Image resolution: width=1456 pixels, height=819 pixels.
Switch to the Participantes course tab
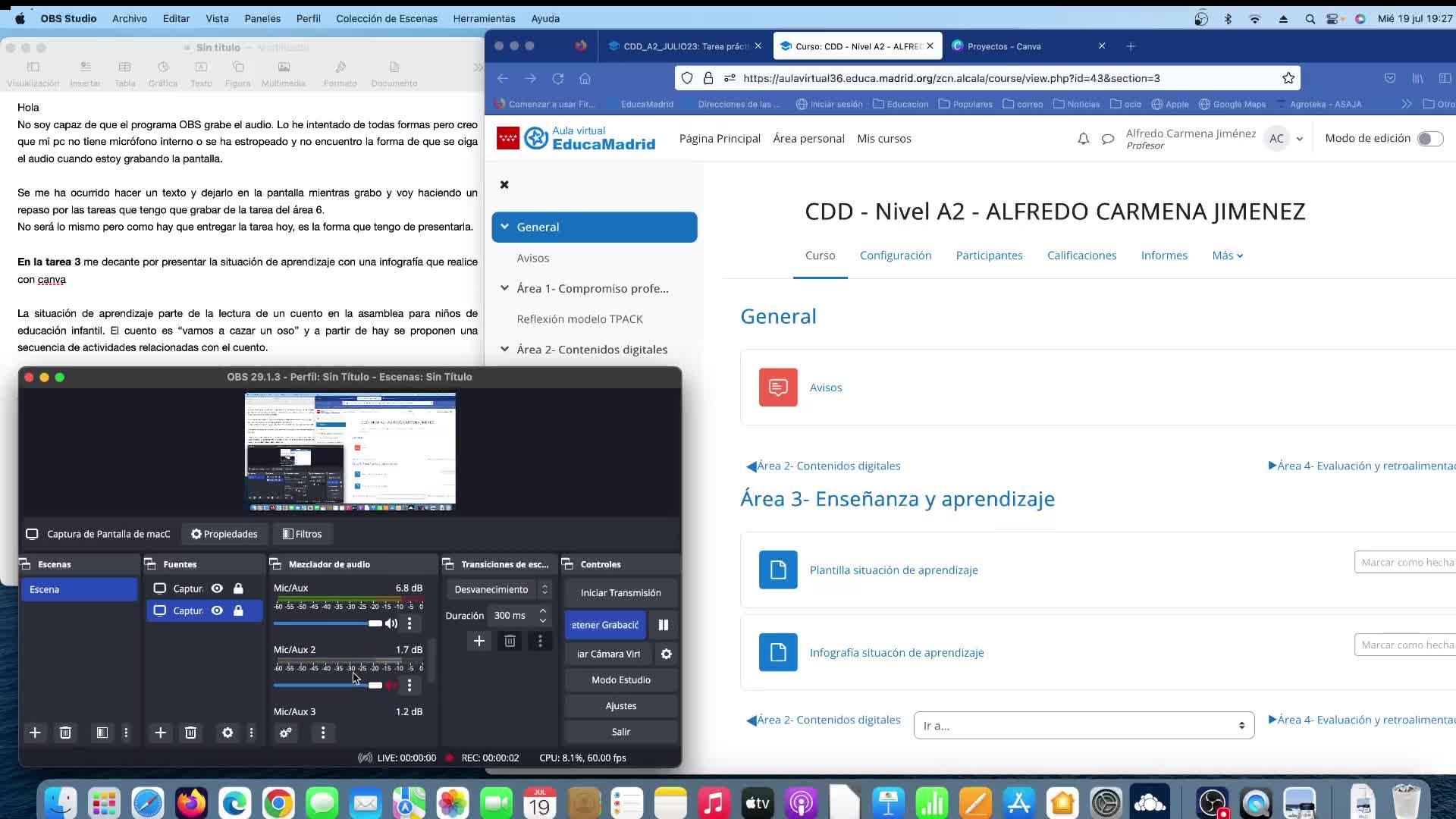coord(989,256)
